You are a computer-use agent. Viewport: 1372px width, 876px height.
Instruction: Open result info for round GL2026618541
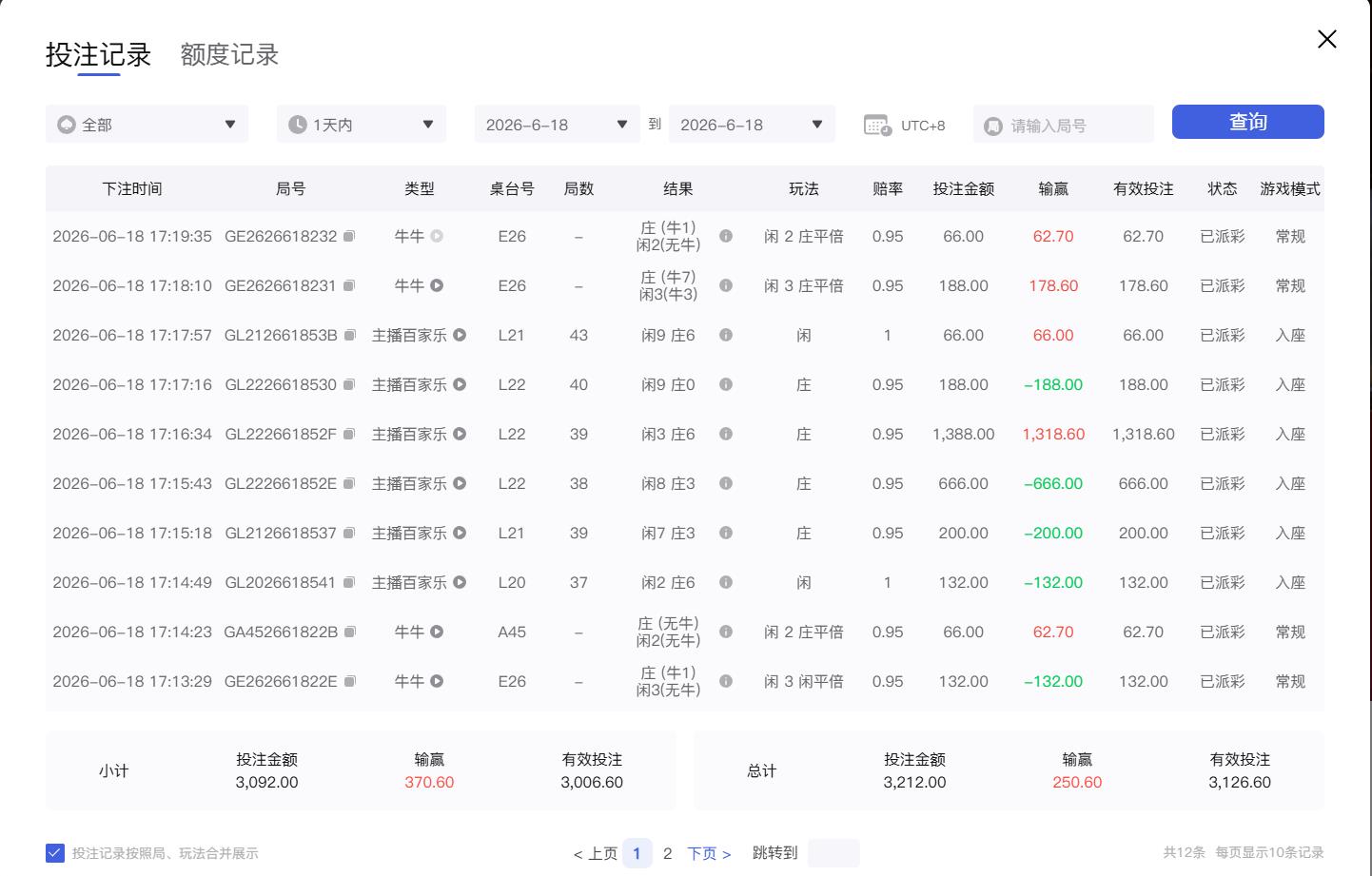pos(726,582)
